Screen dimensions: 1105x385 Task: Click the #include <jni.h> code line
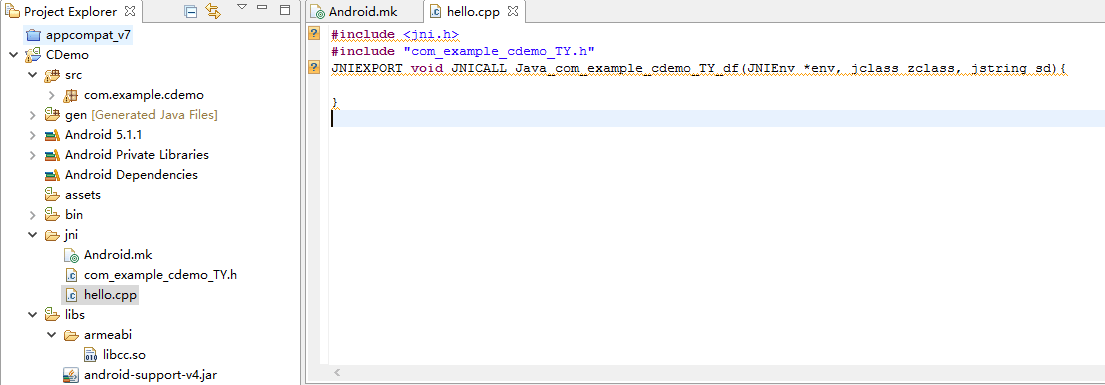point(395,34)
